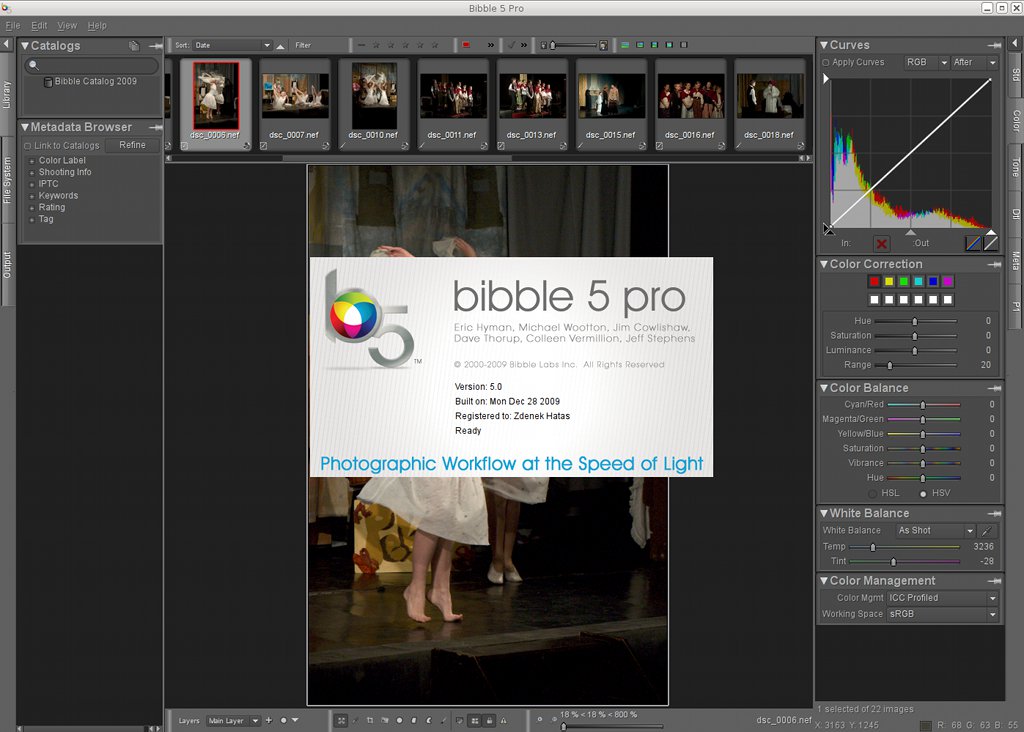This screenshot has height=732, width=1024.
Task: Click the red color label icon in toolbar
Action: tap(466, 45)
